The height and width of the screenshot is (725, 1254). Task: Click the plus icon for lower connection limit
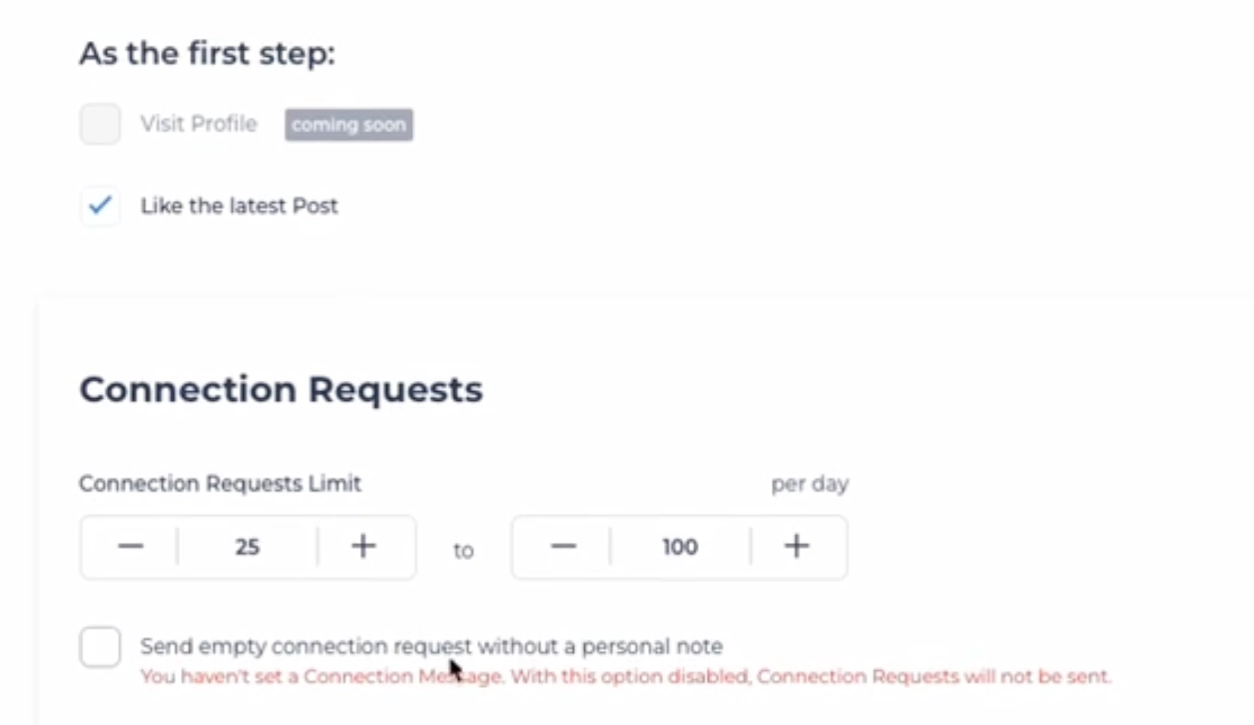click(x=363, y=547)
